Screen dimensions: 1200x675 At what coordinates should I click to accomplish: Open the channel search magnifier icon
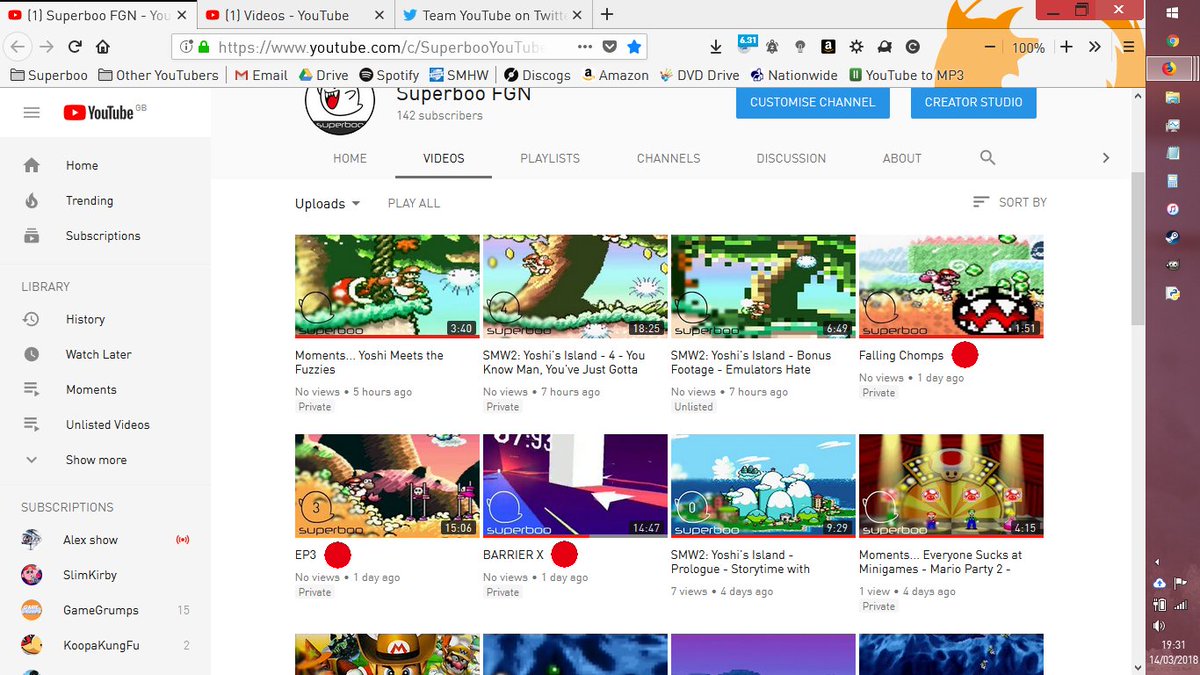coord(987,158)
